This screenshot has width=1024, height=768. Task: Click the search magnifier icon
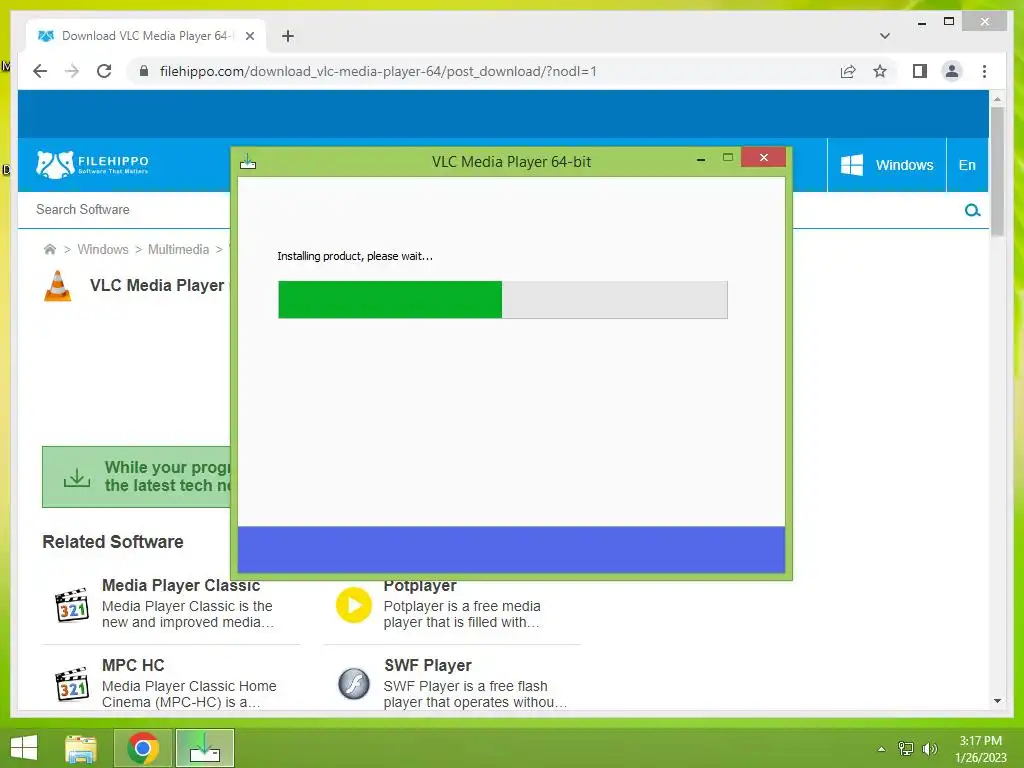click(972, 210)
